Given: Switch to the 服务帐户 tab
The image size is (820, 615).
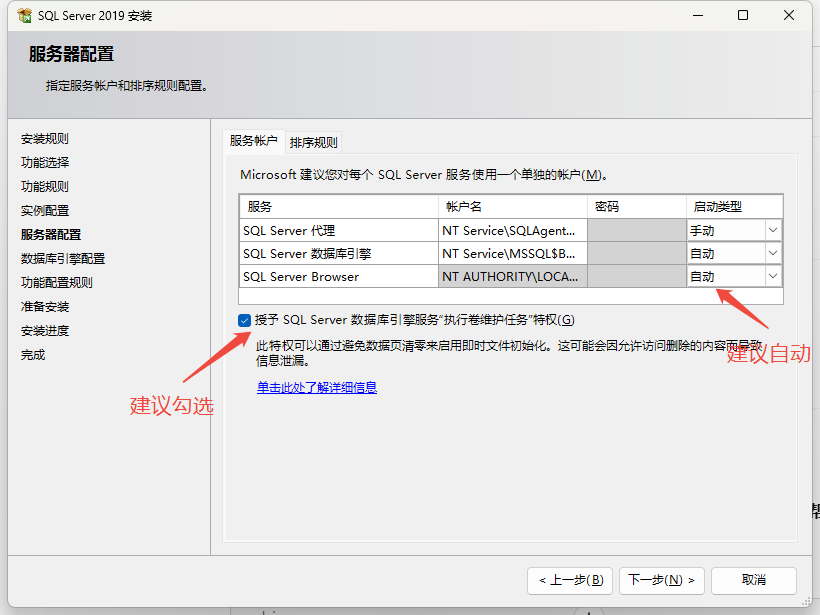Looking at the screenshot, I should tap(254, 141).
